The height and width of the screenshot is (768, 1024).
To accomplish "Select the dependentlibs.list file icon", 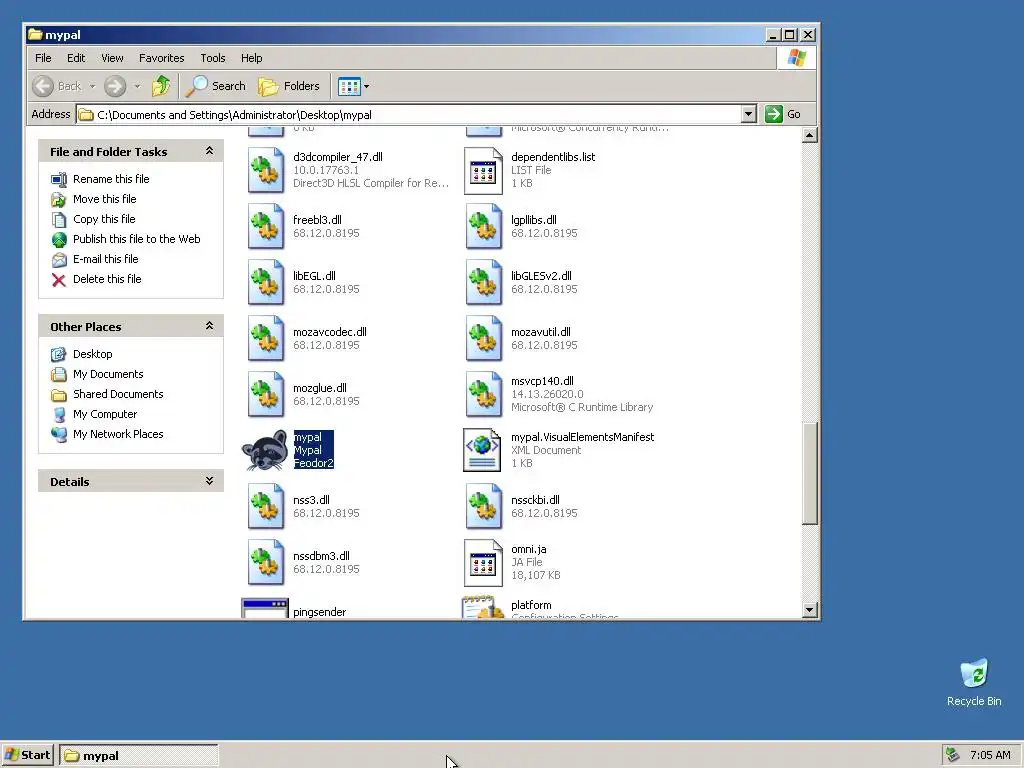I will 483,170.
